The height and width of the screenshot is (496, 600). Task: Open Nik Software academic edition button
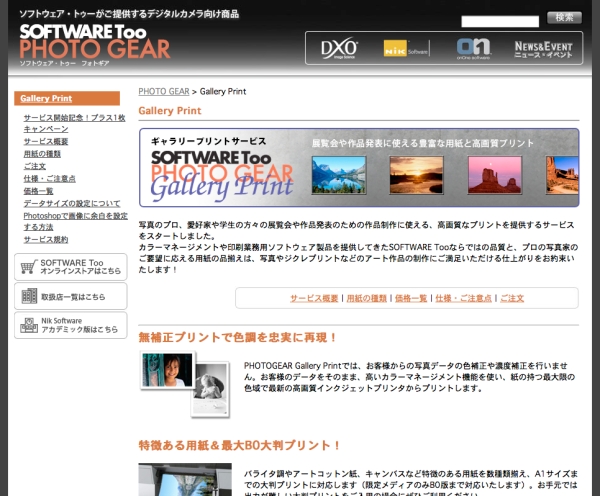(70, 325)
